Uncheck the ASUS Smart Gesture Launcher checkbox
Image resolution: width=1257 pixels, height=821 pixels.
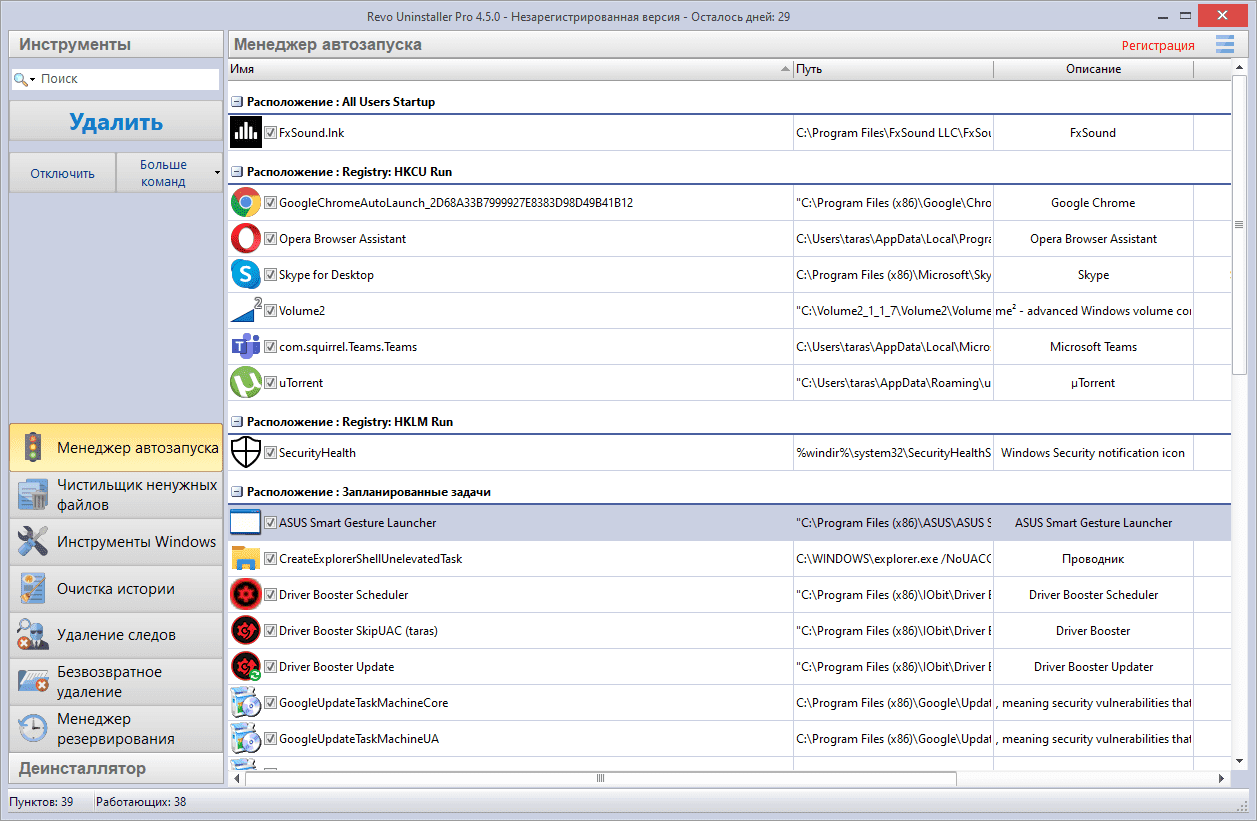(270, 523)
